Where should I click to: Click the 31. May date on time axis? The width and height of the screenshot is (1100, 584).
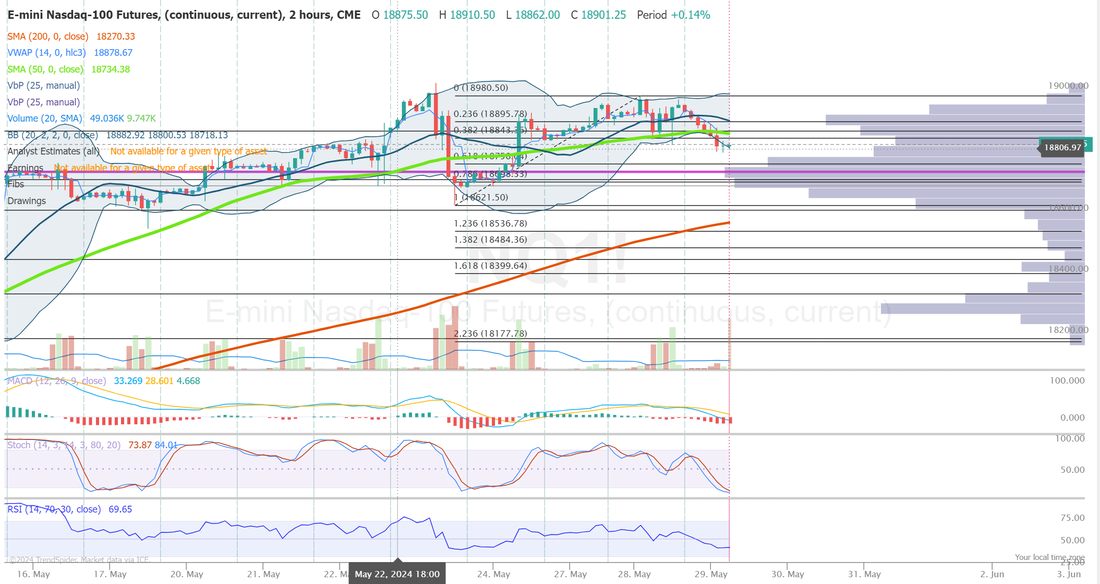[864, 574]
